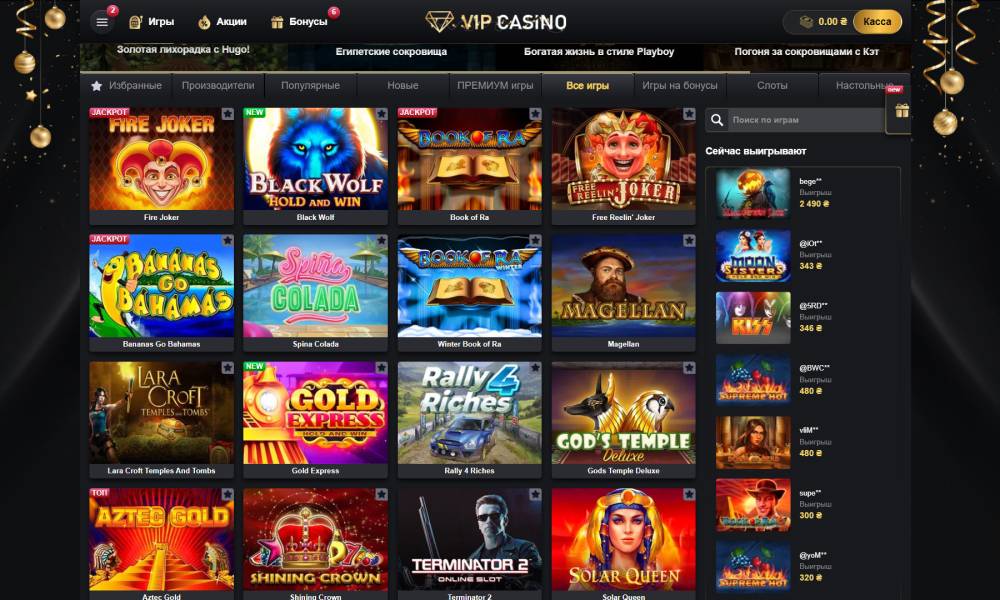Click the search magnifier icon
This screenshot has height=600, width=1000.
717,120
